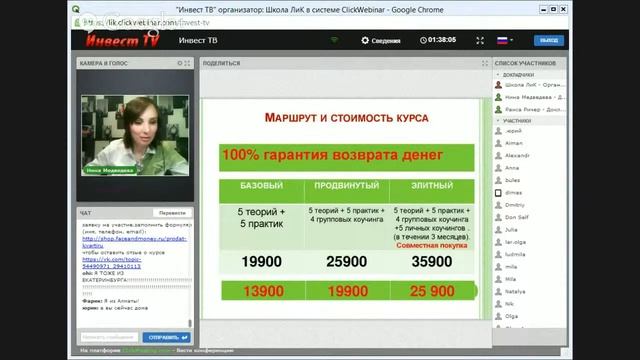
Task: Click the avatar icon next to Dmitriy
Action: pos(498,205)
